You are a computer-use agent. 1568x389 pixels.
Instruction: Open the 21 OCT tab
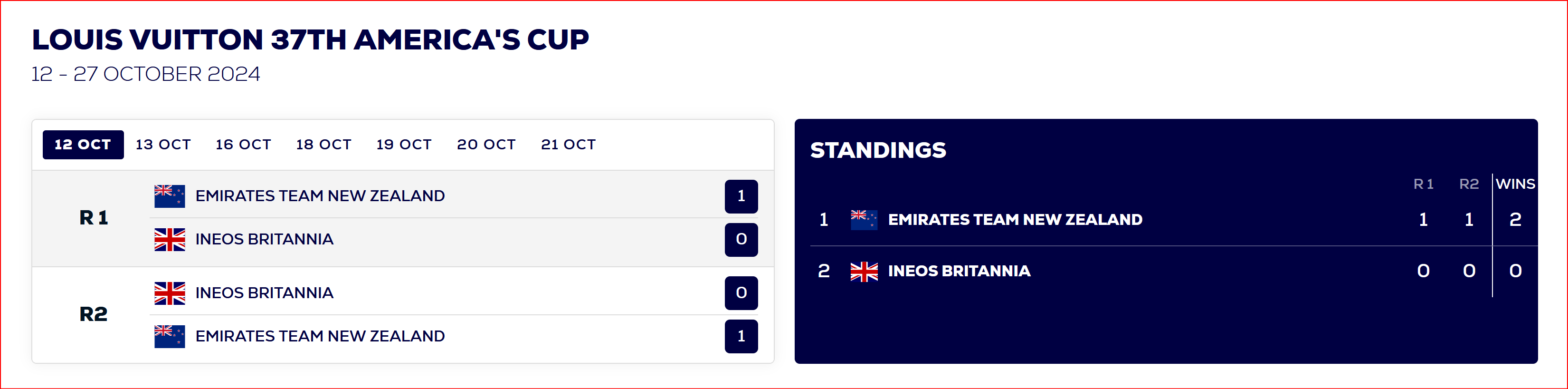pyautogui.click(x=568, y=145)
